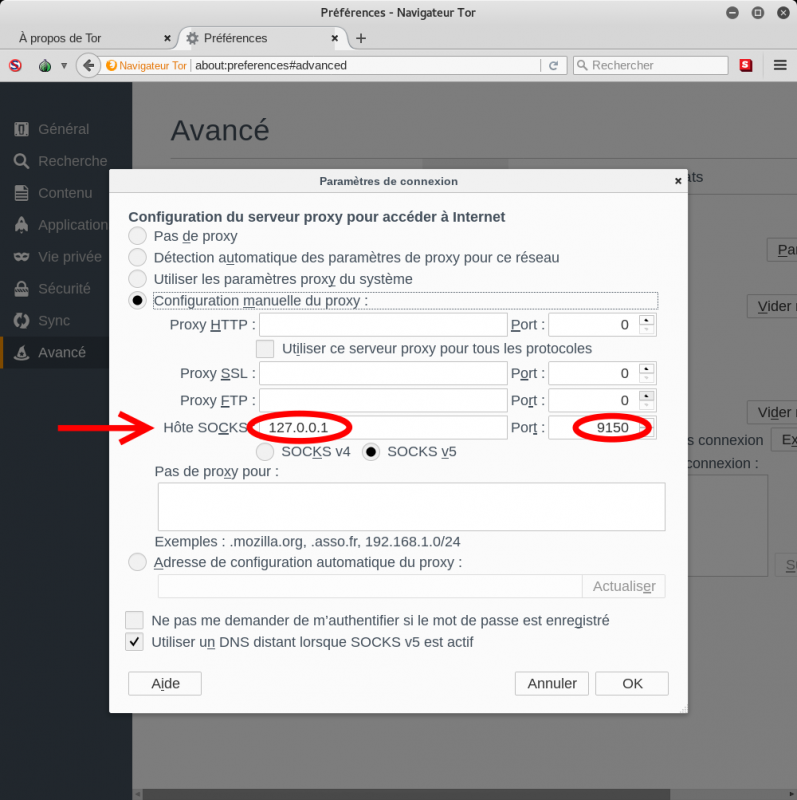Click the Hôte SOCKS field with 127.0.0.1
Screen dimensions: 797x800
[x=383, y=428]
